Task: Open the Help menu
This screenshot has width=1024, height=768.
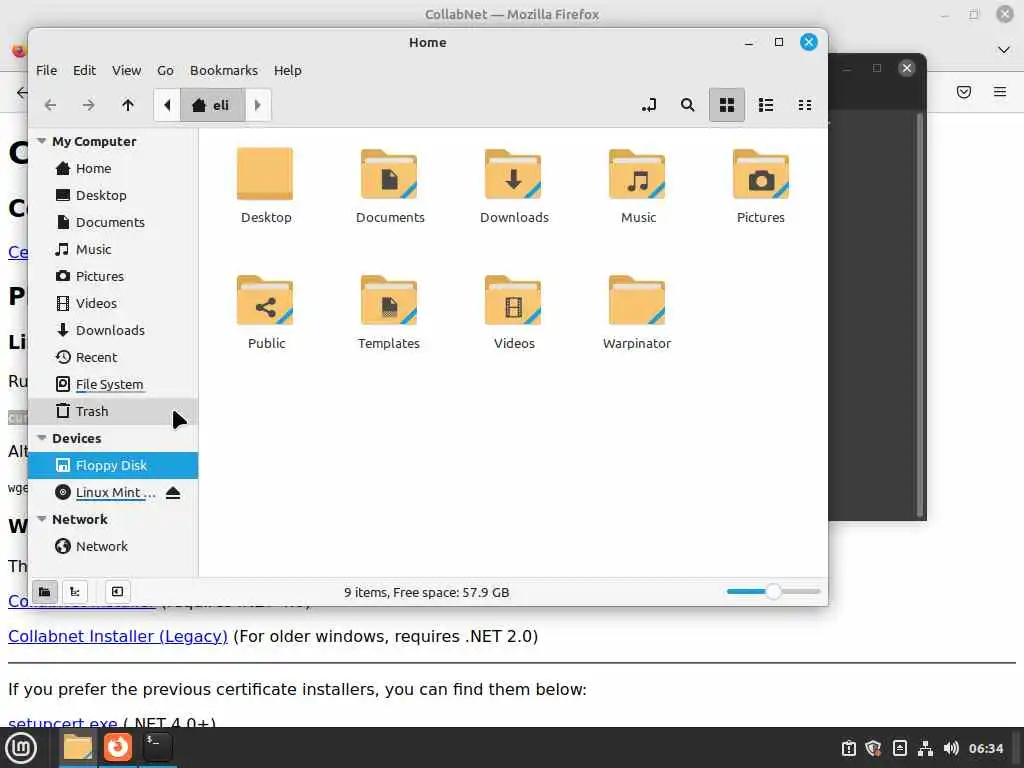Action: coord(287,70)
